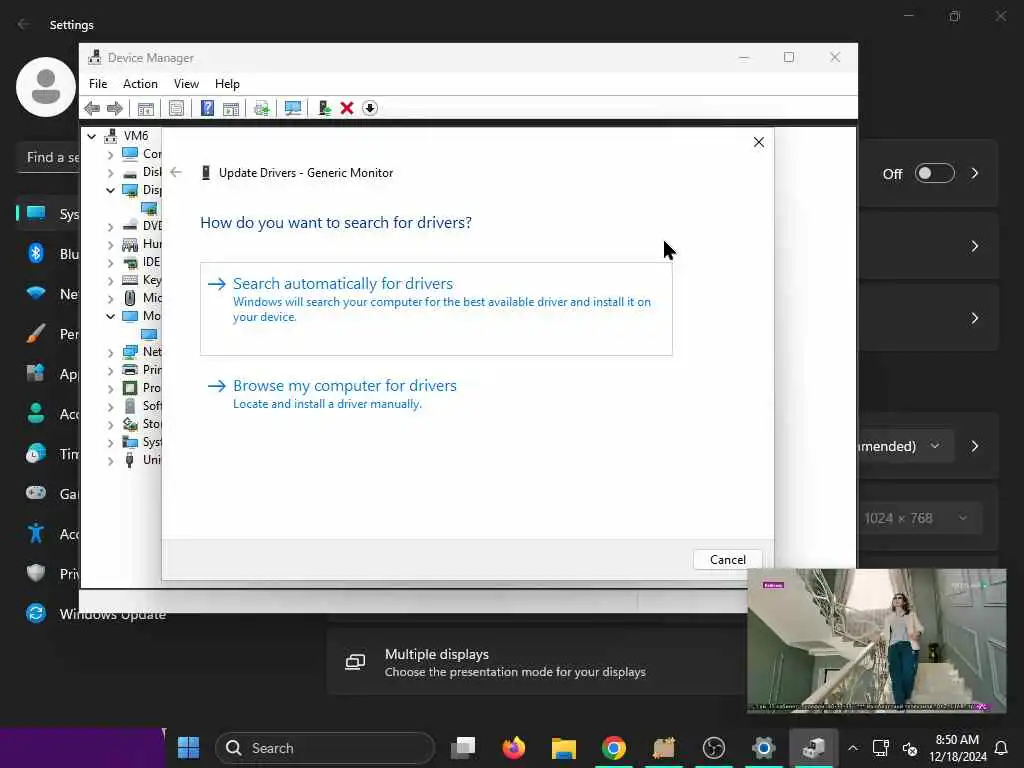This screenshot has width=1024, height=768.
Task: Click the user profile avatar in Settings
Action: coord(46,87)
